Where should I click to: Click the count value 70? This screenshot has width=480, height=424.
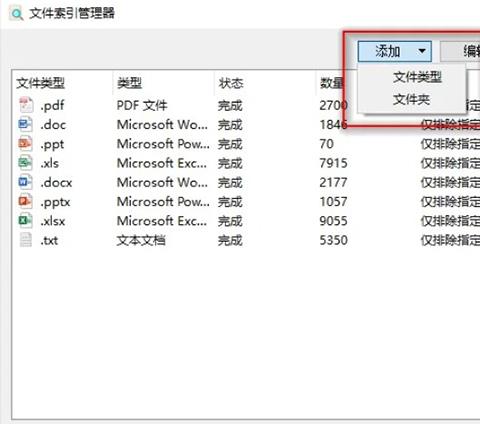click(327, 144)
